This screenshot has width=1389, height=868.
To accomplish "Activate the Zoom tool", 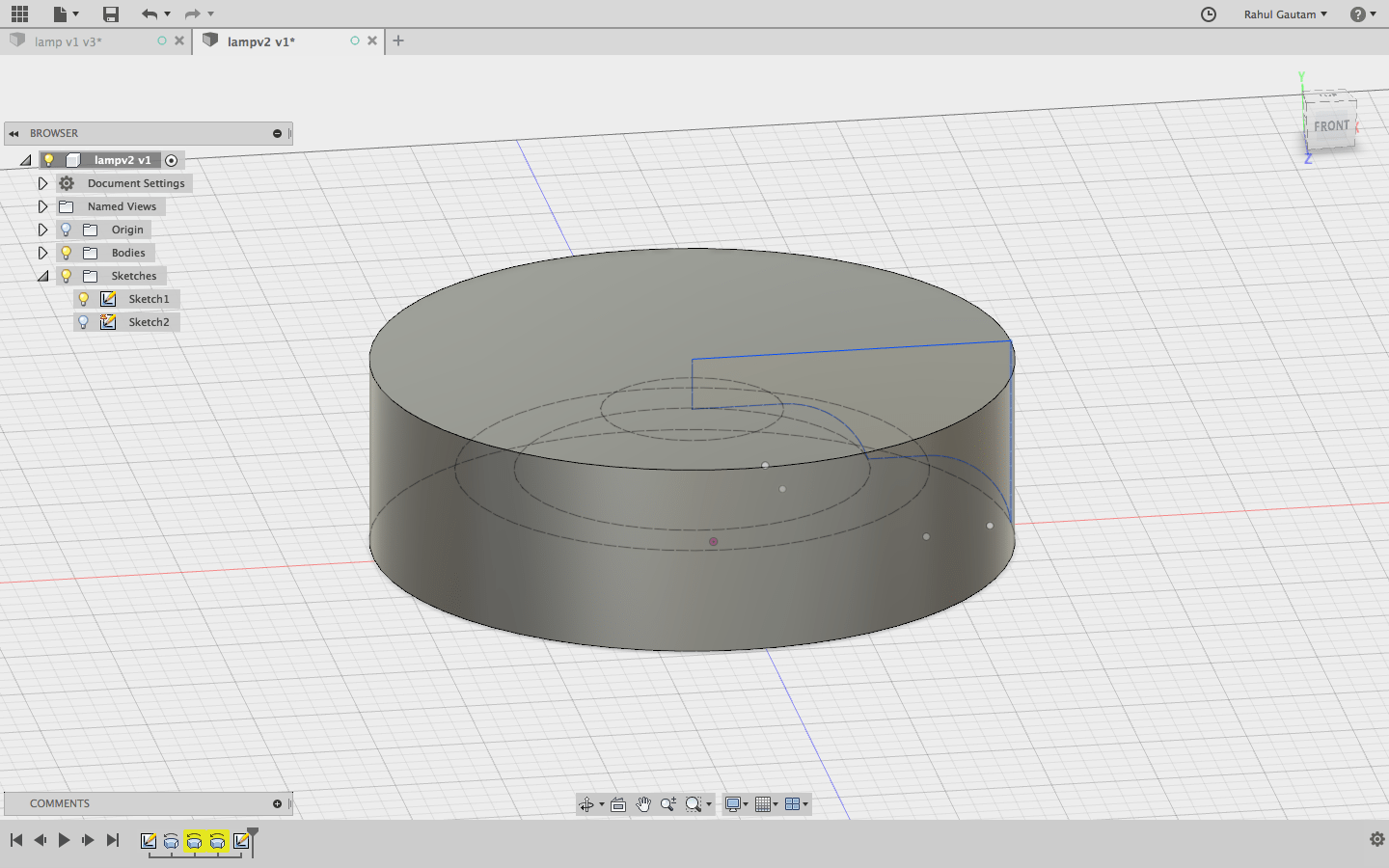I will click(x=668, y=804).
